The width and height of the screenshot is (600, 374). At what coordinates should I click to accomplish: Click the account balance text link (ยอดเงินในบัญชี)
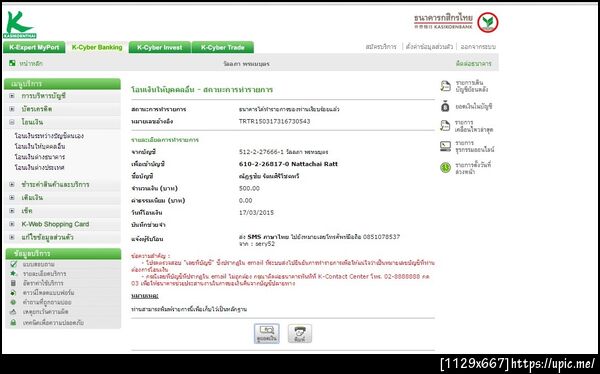click(474, 107)
